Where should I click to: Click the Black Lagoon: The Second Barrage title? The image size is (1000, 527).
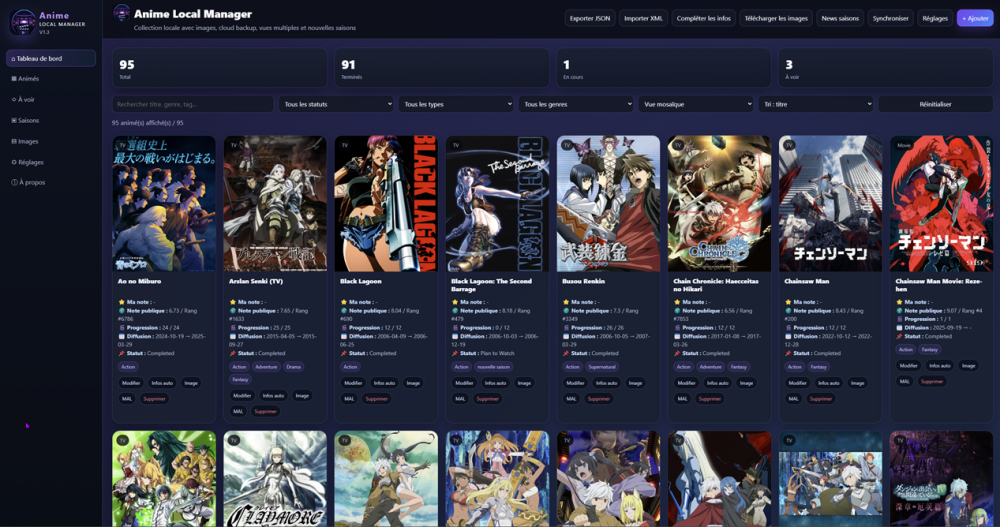click(491, 285)
